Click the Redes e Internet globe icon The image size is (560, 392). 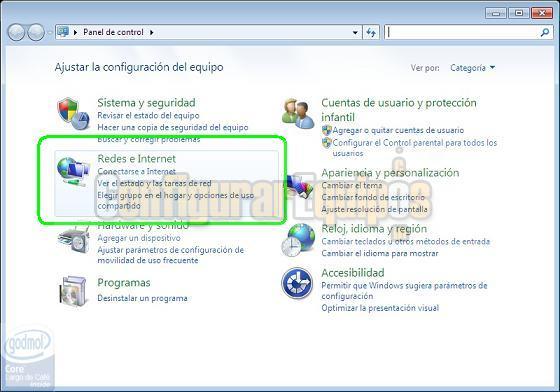click(73, 172)
